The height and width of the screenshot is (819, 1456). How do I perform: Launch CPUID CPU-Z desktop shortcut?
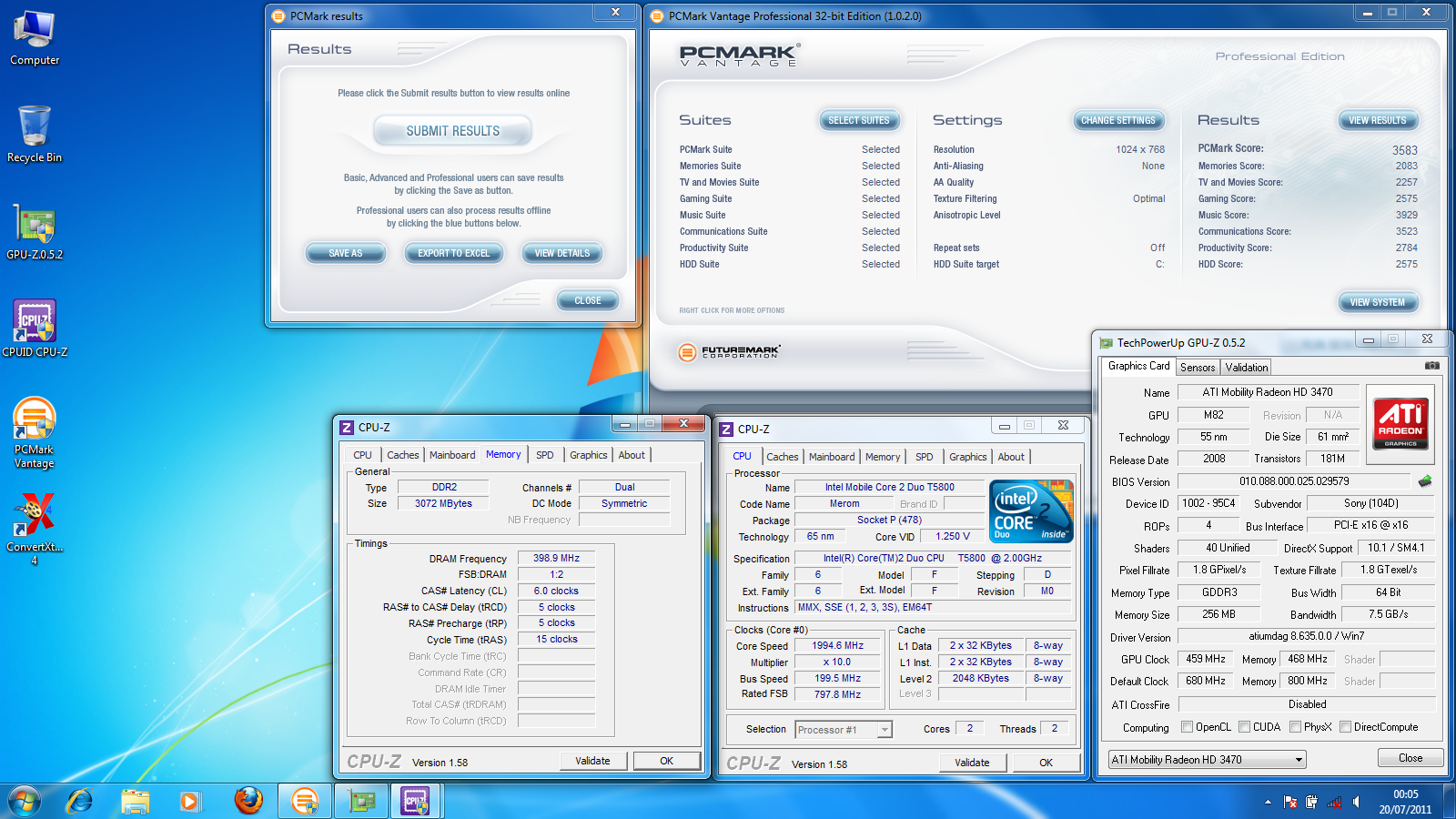35,329
